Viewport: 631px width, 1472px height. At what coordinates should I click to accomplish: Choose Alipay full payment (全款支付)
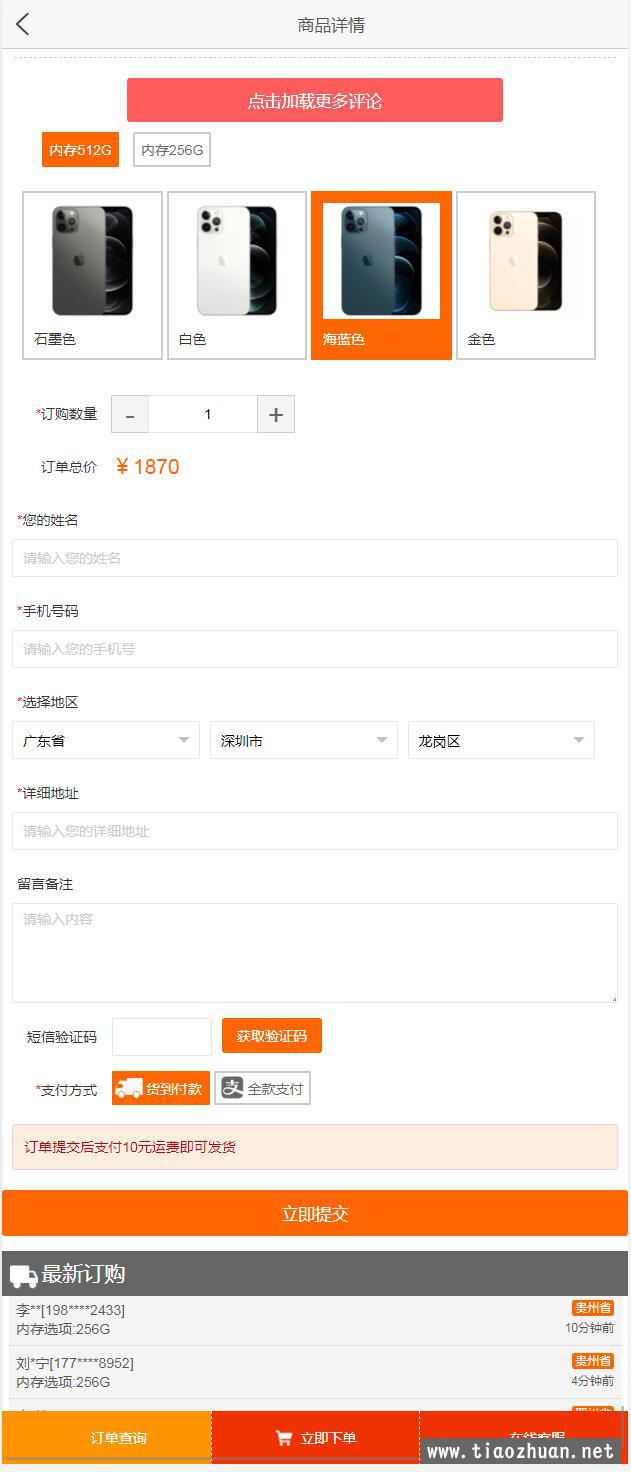(x=262, y=1088)
